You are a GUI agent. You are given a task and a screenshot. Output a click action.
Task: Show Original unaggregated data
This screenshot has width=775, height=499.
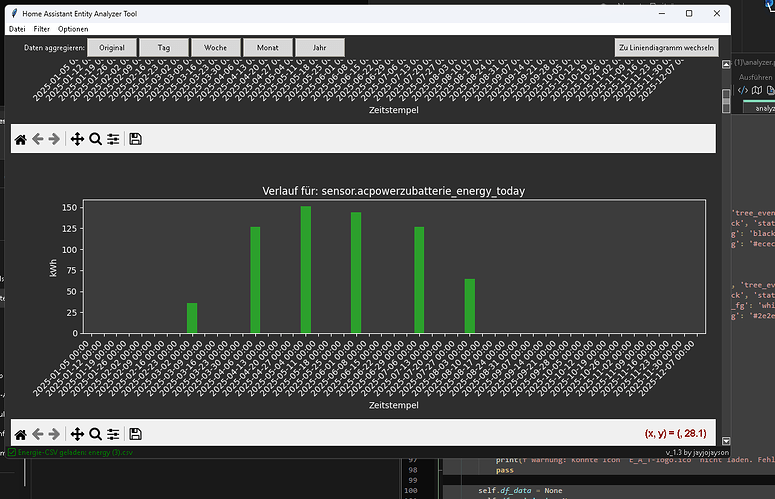pos(112,47)
